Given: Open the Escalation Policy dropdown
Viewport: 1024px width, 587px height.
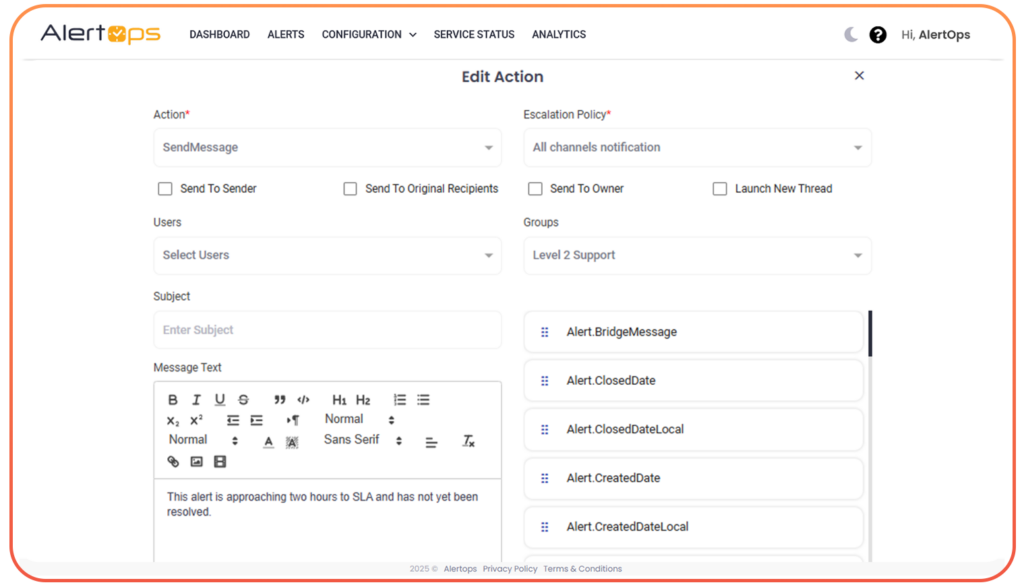Looking at the screenshot, I should [697, 146].
